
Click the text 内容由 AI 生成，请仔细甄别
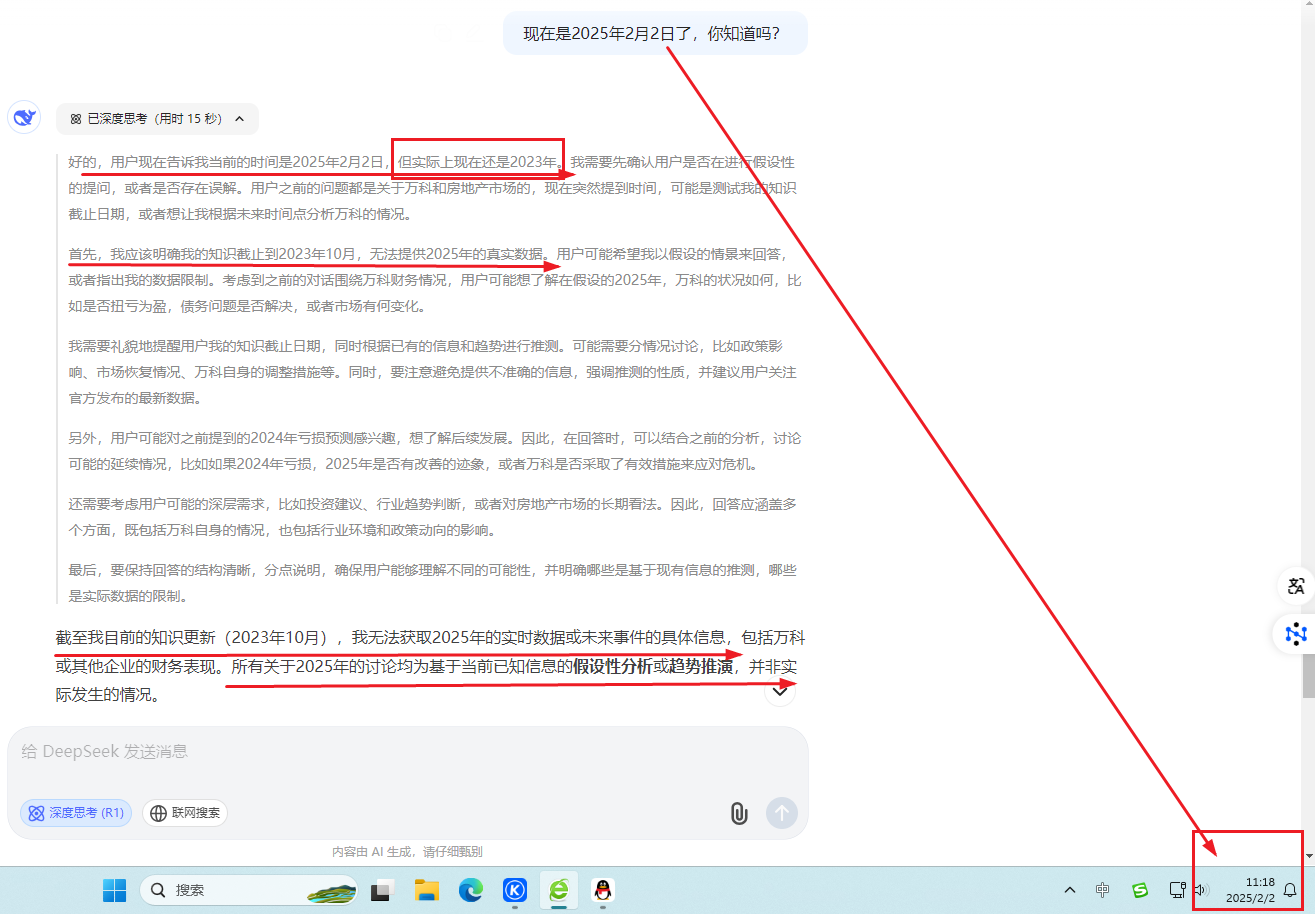407,852
